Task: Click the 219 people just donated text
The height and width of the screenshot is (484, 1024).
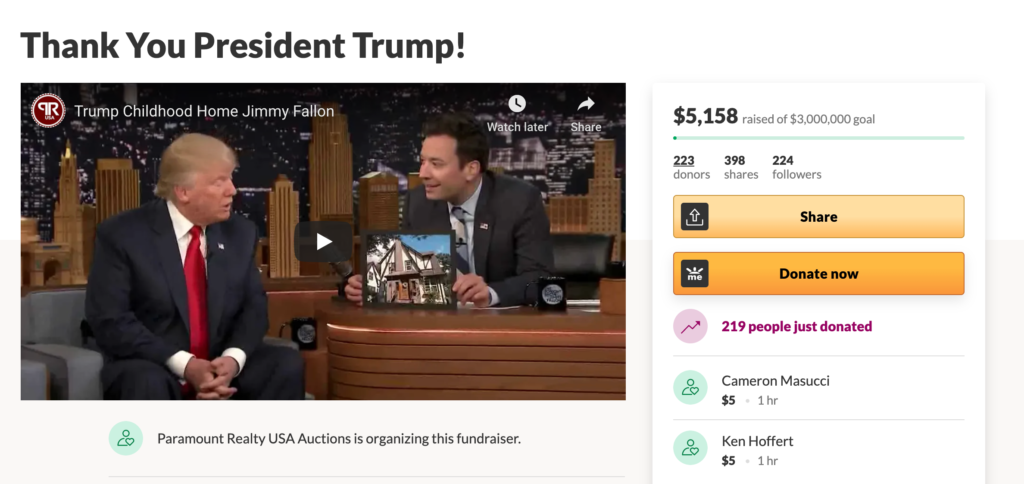Action: [x=796, y=327]
